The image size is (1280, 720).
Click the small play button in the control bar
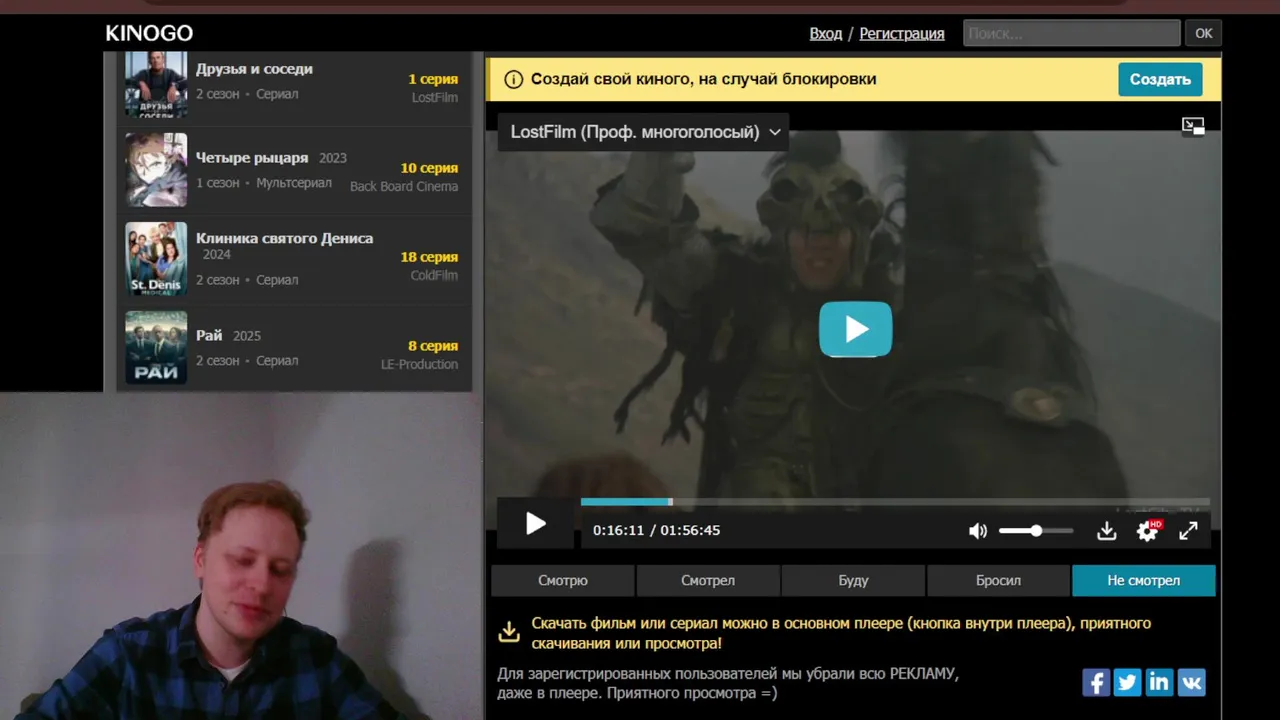[536, 523]
